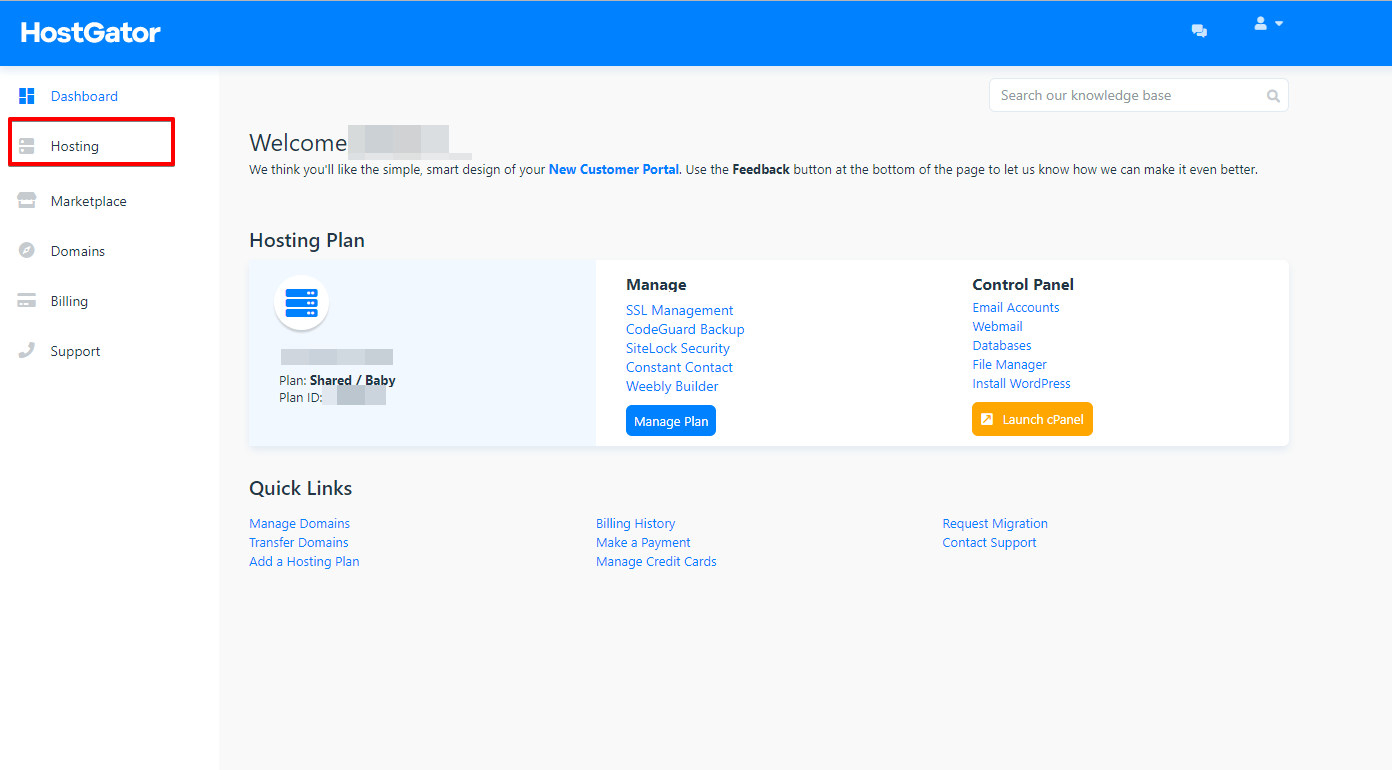Go to Marketplace in the sidebar
The image size is (1392, 770).
click(88, 201)
